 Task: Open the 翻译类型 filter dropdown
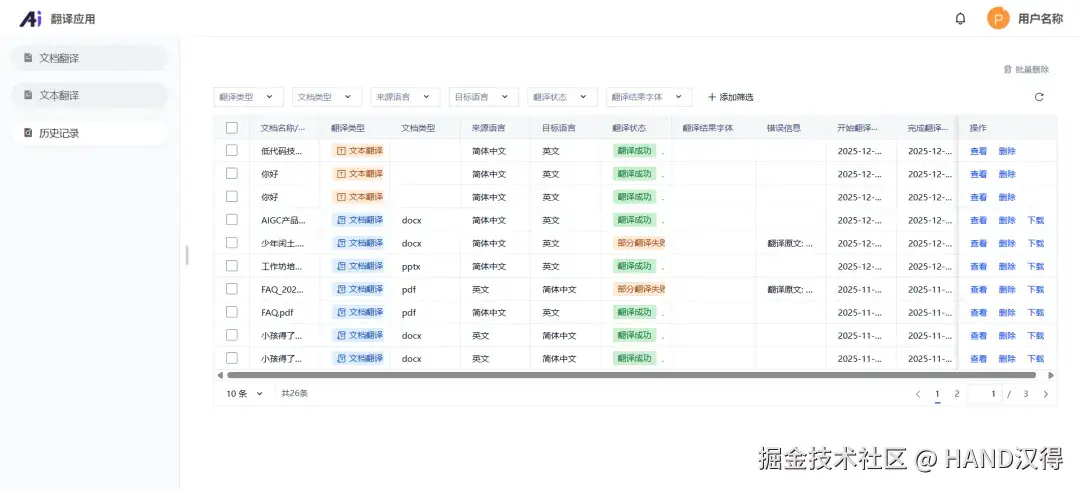pos(249,97)
